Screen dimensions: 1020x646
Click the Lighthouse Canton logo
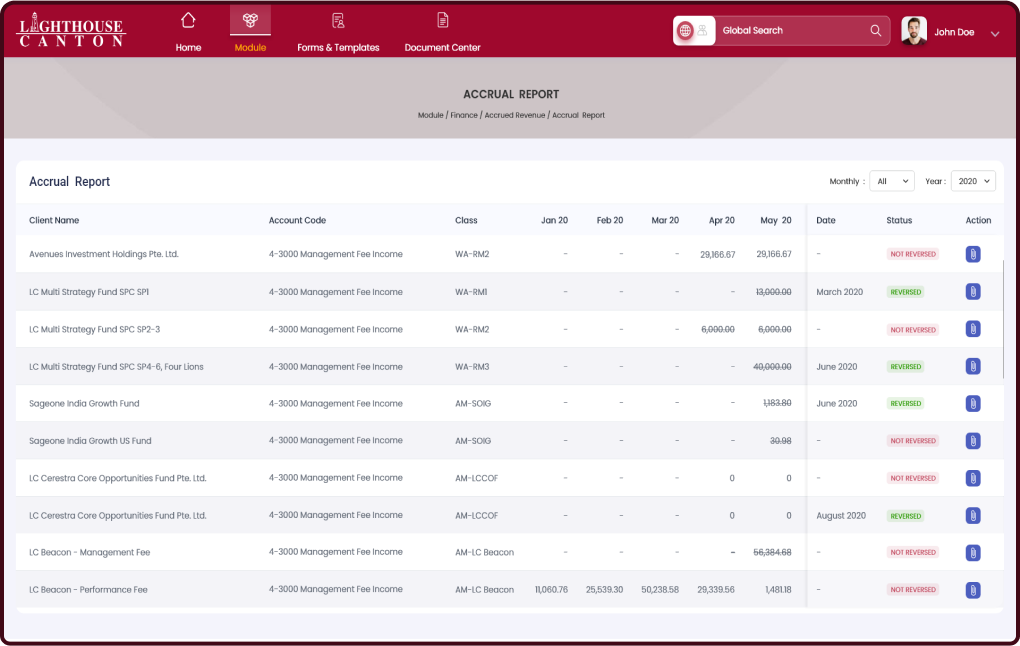click(72, 31)
